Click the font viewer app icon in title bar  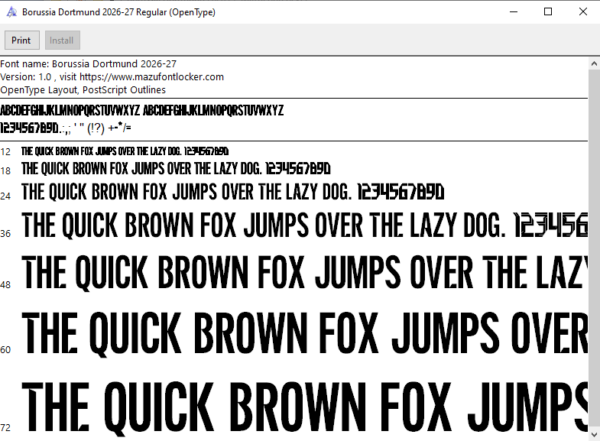pos(12,12)
